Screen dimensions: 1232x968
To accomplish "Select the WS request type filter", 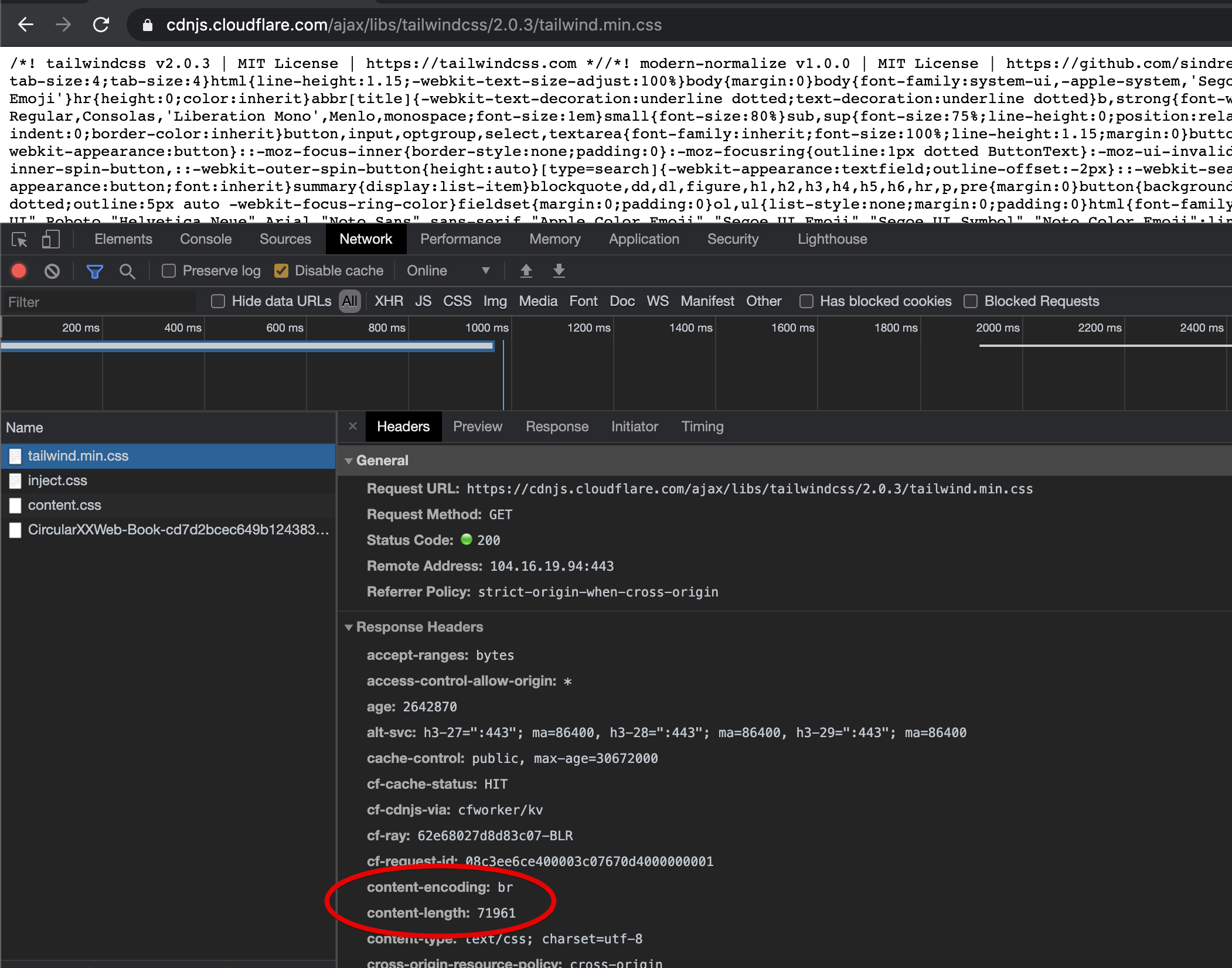I will click(x=658, y=301).
